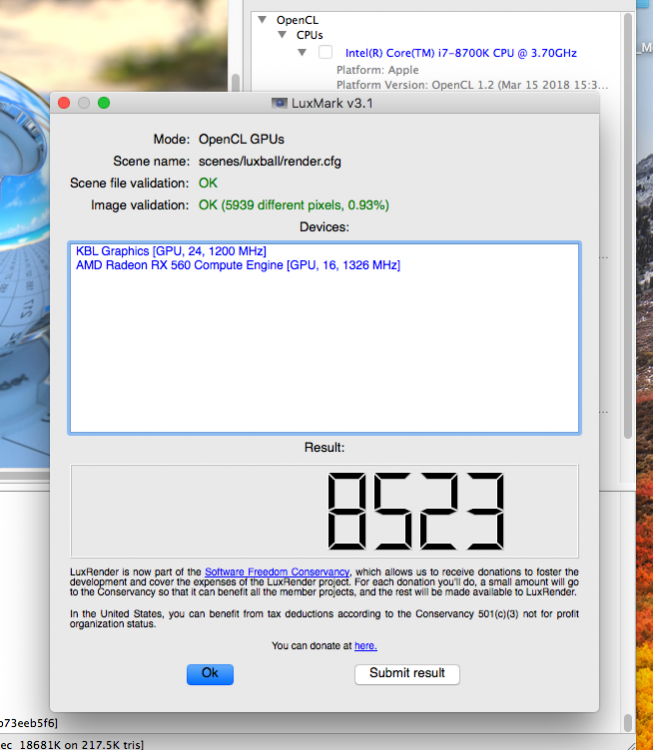Click the green OK scene file validation value
The width and height of the screenshot is (653, 750).
pos(208,183)
